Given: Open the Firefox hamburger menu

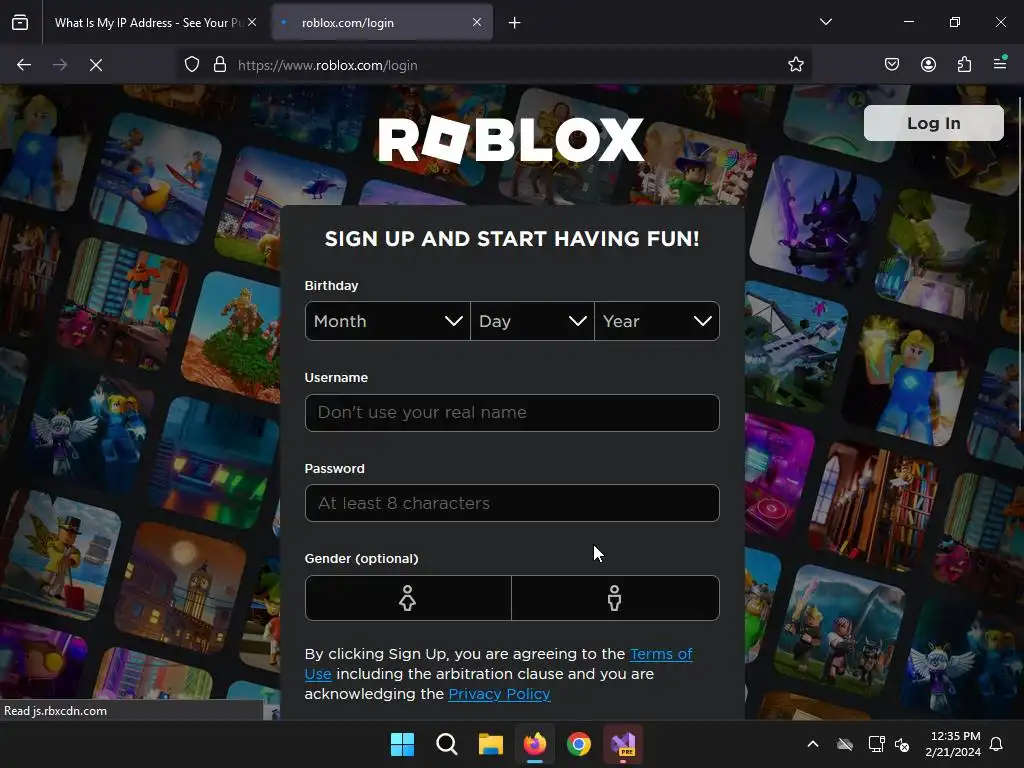Looking at the screenshot, I should click(x=1000, y=63).
